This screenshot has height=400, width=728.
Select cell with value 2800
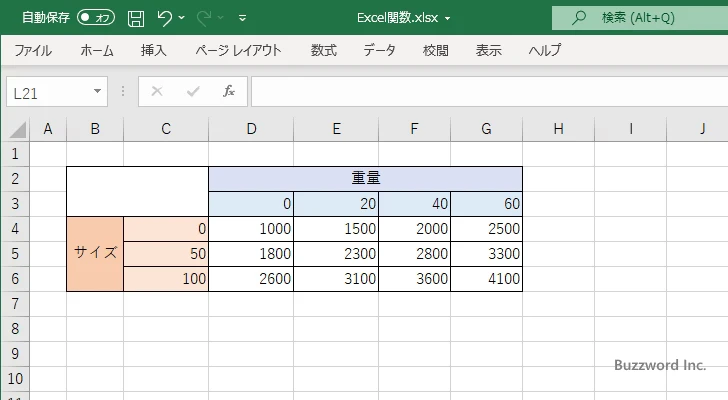click(x=414, y=254)
